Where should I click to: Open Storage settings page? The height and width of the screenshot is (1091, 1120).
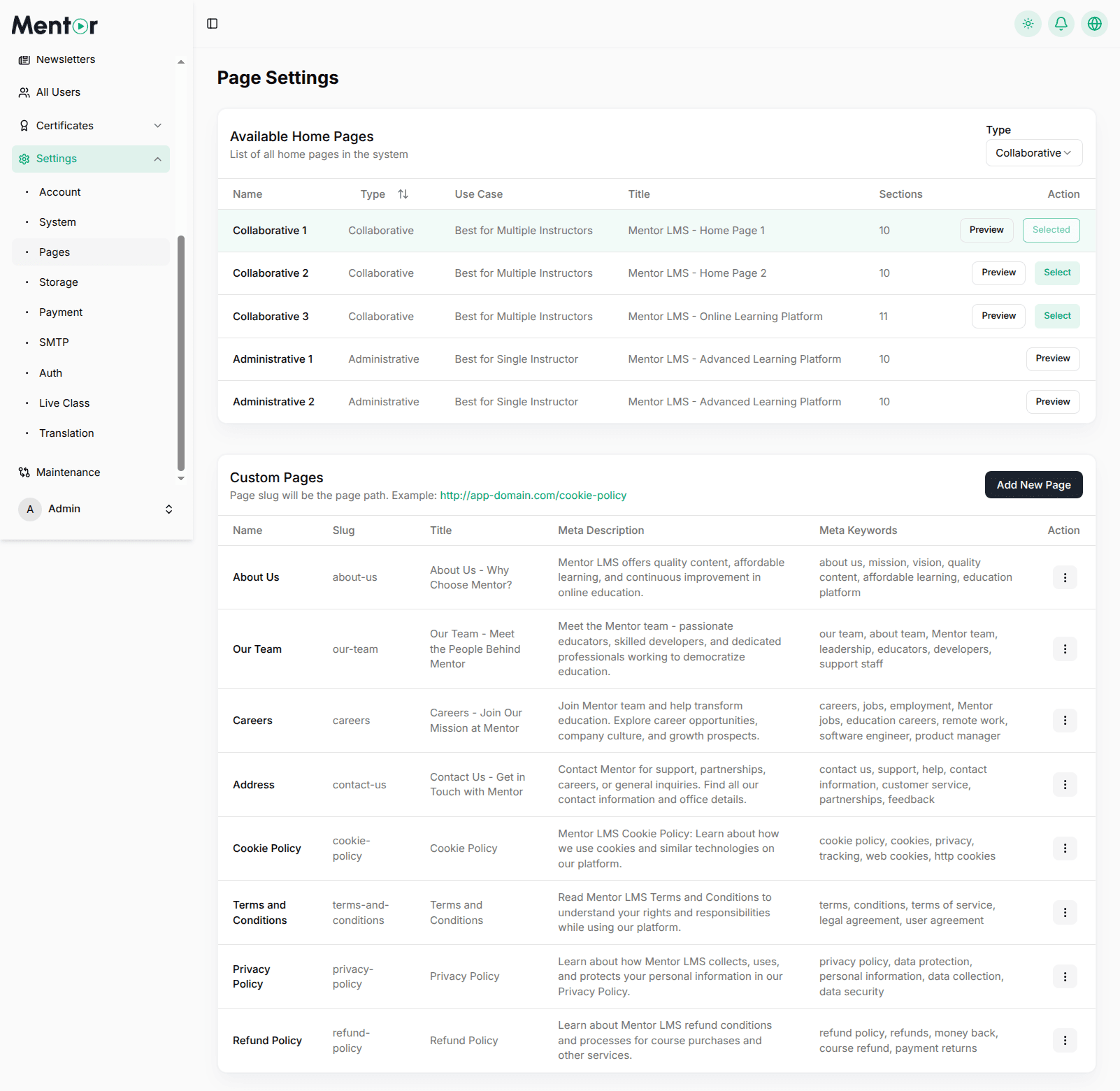point(58,282)
